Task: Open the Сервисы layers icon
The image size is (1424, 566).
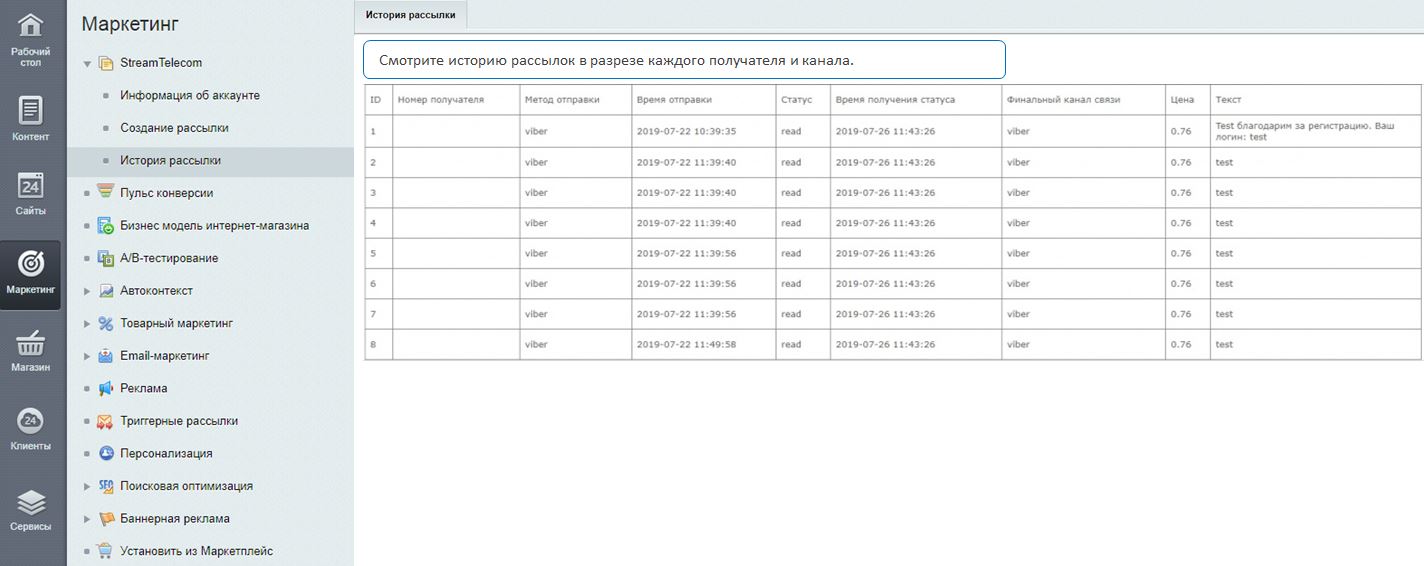Action: [31, 501]
